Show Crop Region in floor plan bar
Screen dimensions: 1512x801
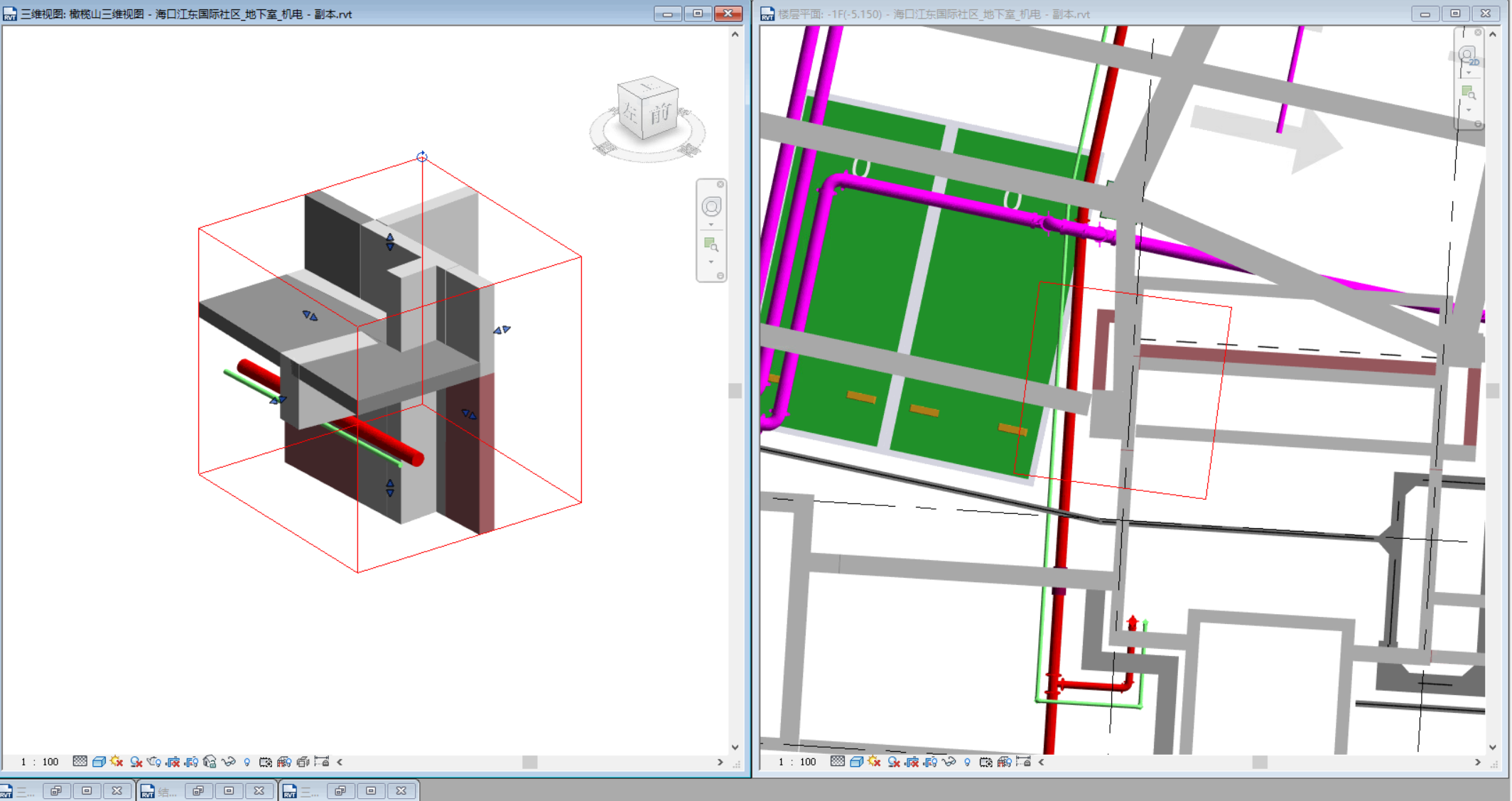[x=931, y=762]
